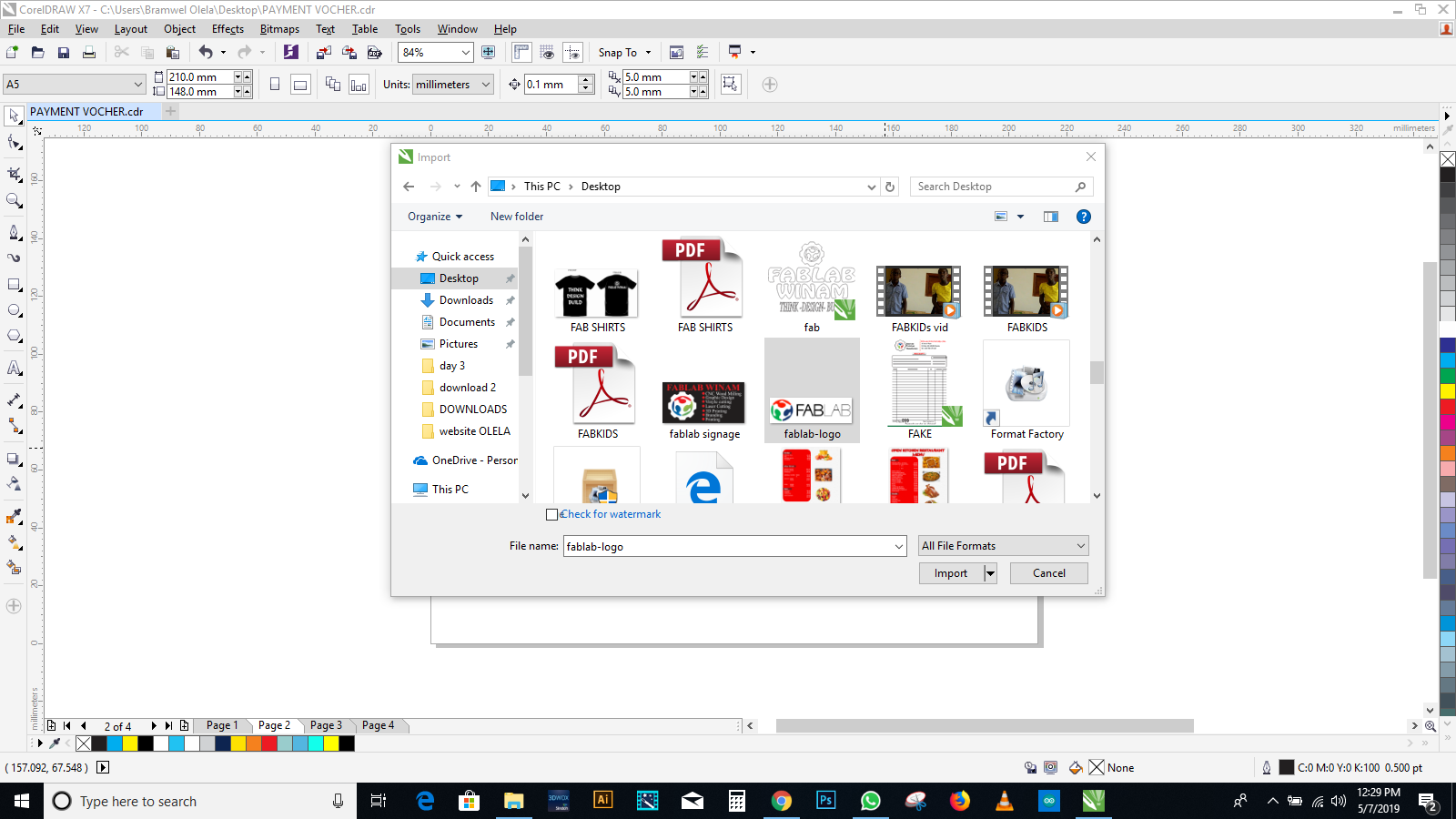Cancel the Import dialog
The width and height of the screenshot is (1456, 819).
(x=1049, y=573)
